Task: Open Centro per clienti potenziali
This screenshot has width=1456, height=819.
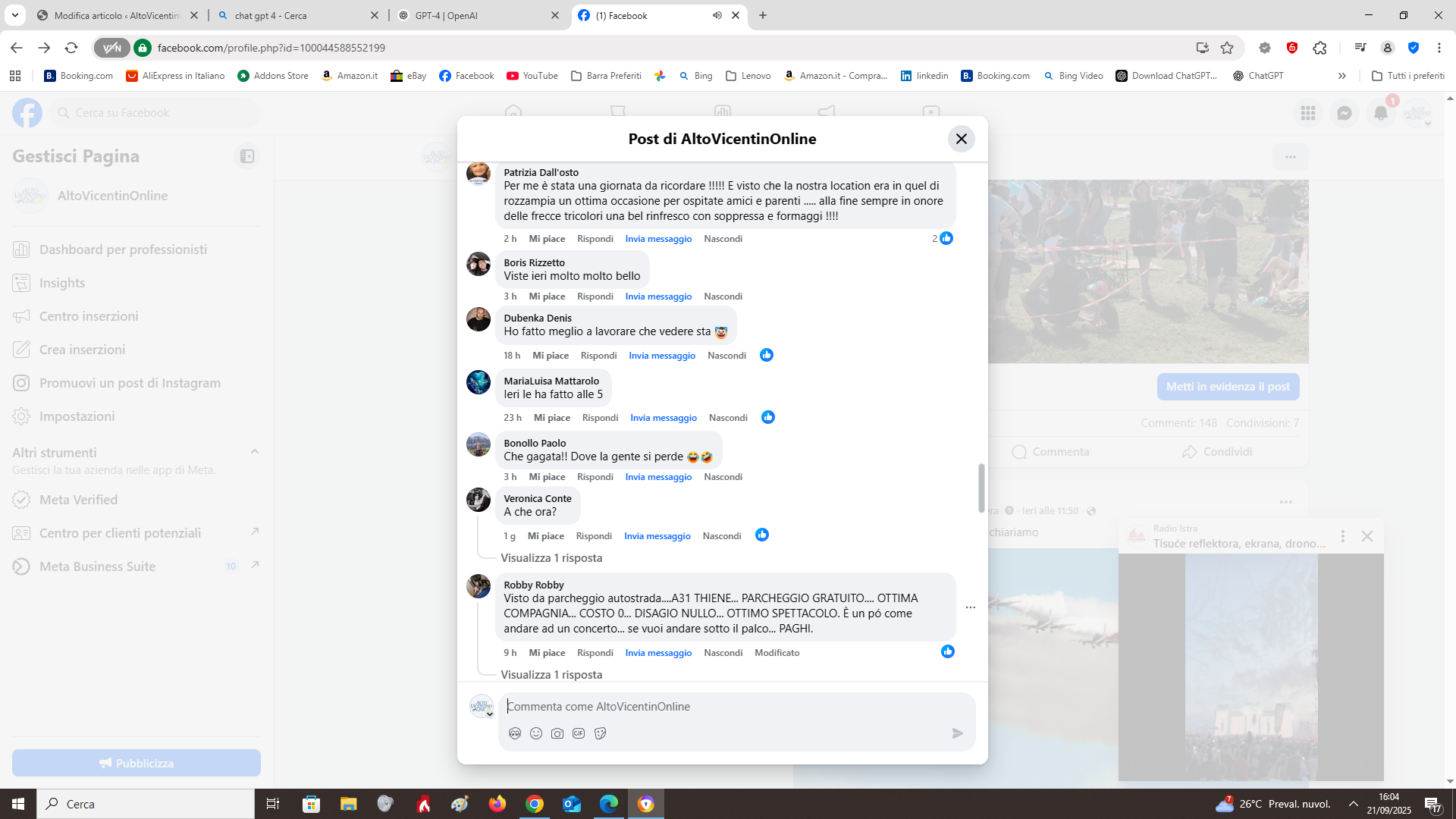Action: pyautogui.click(x=136, y=533)
